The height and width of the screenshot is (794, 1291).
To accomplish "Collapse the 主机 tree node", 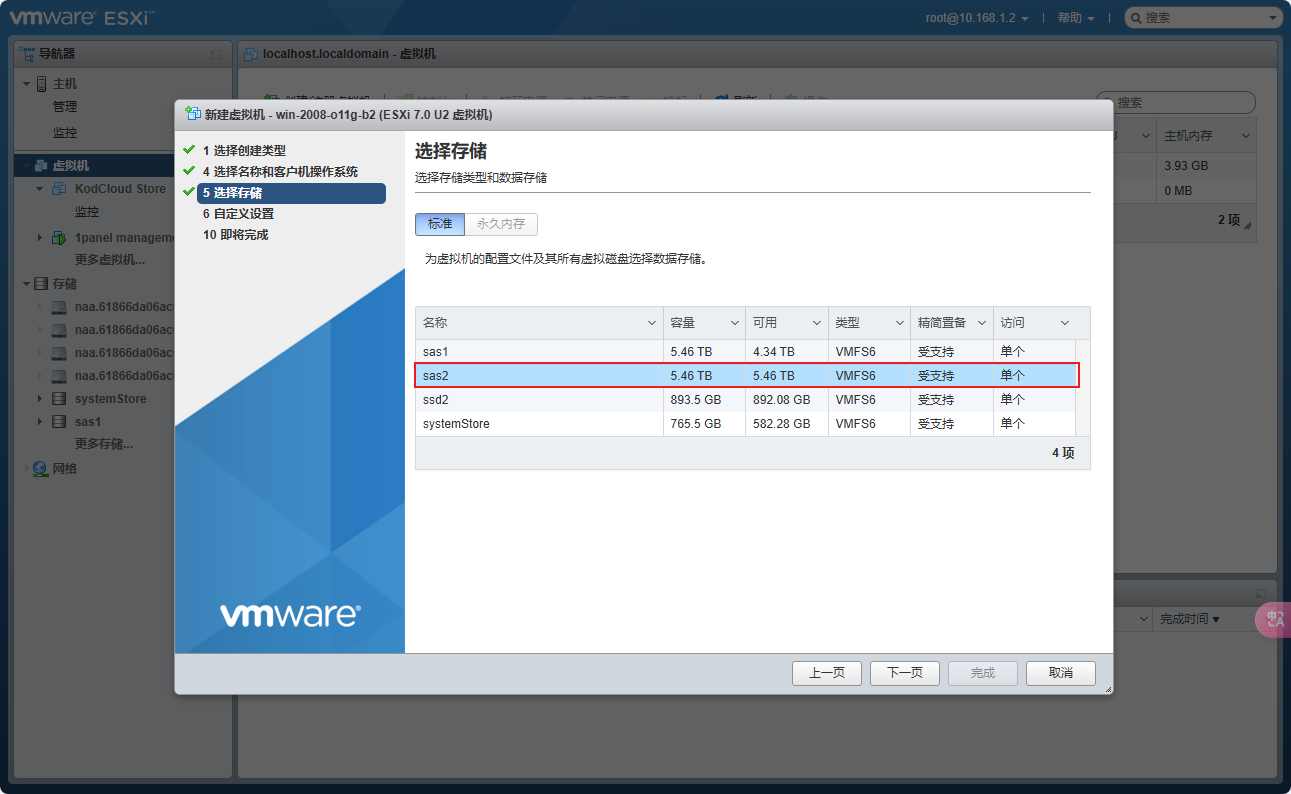I will 26,84.
